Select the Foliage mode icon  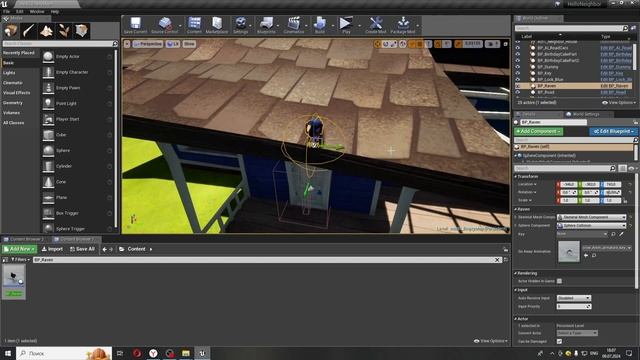pos(64,31)
